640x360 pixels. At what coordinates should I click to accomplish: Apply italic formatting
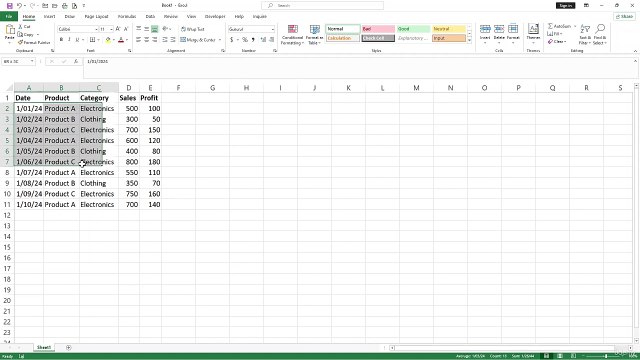click(69, 40)
